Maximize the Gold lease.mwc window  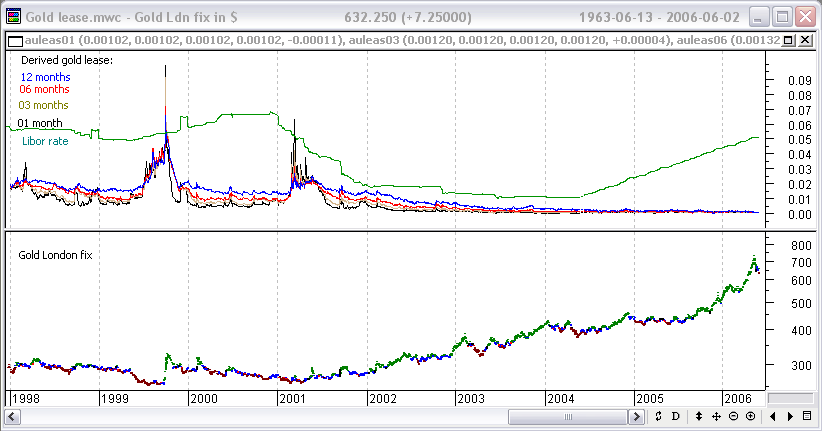point(781,16)
